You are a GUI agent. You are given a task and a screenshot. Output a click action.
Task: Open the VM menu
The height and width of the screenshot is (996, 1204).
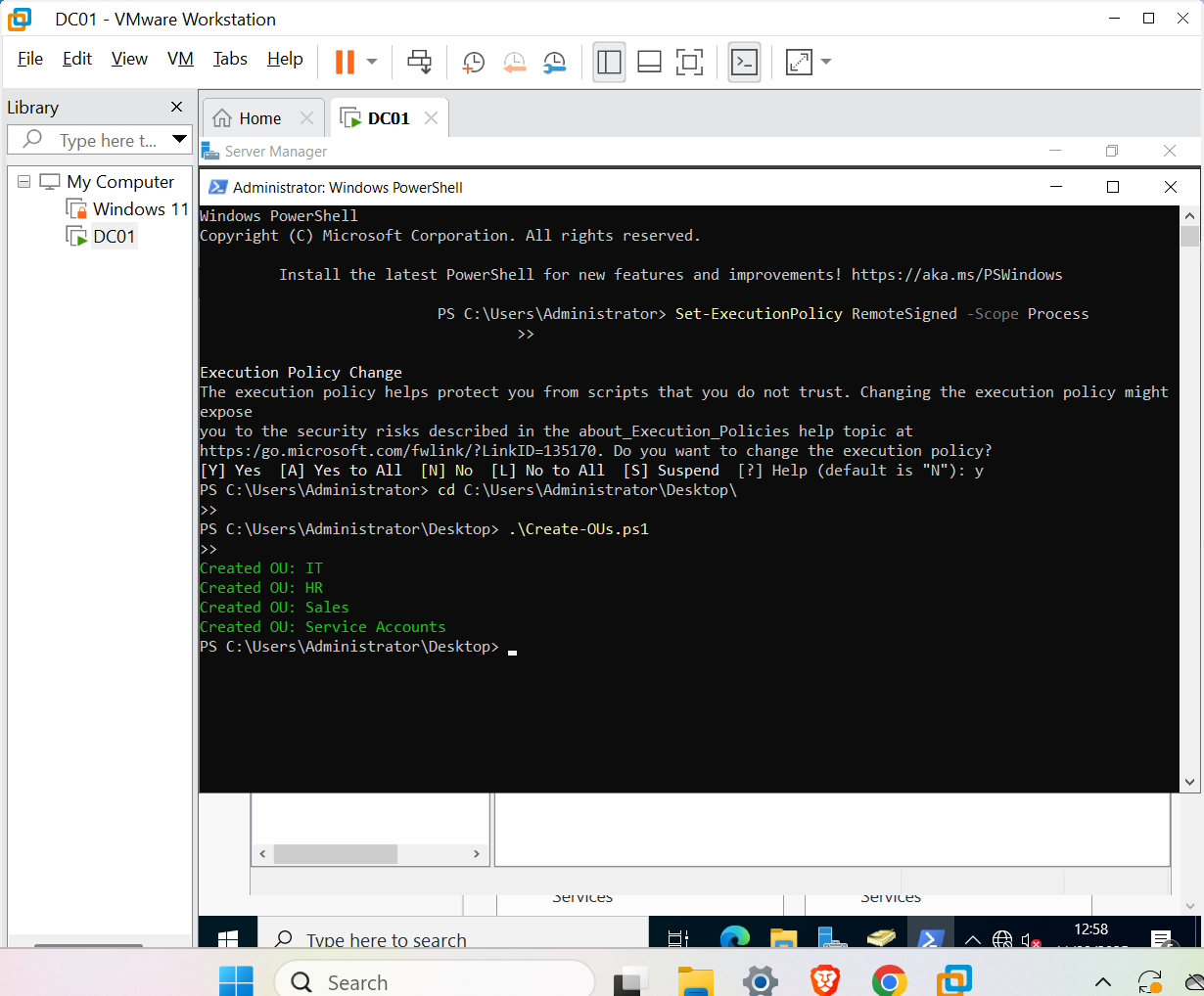pos(180,59)
